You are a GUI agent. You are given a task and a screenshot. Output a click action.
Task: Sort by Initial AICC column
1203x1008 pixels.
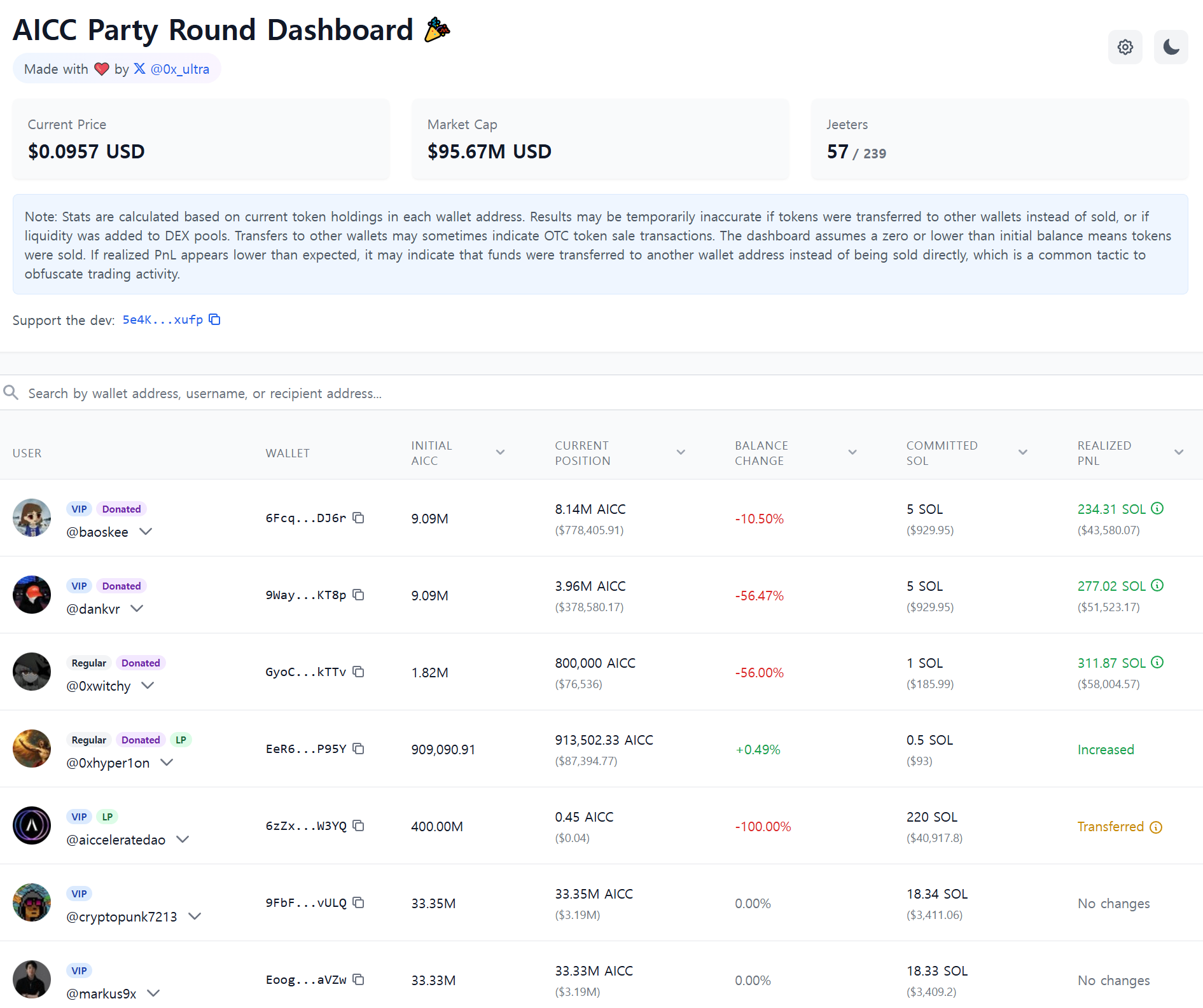(x=500, y=453)
